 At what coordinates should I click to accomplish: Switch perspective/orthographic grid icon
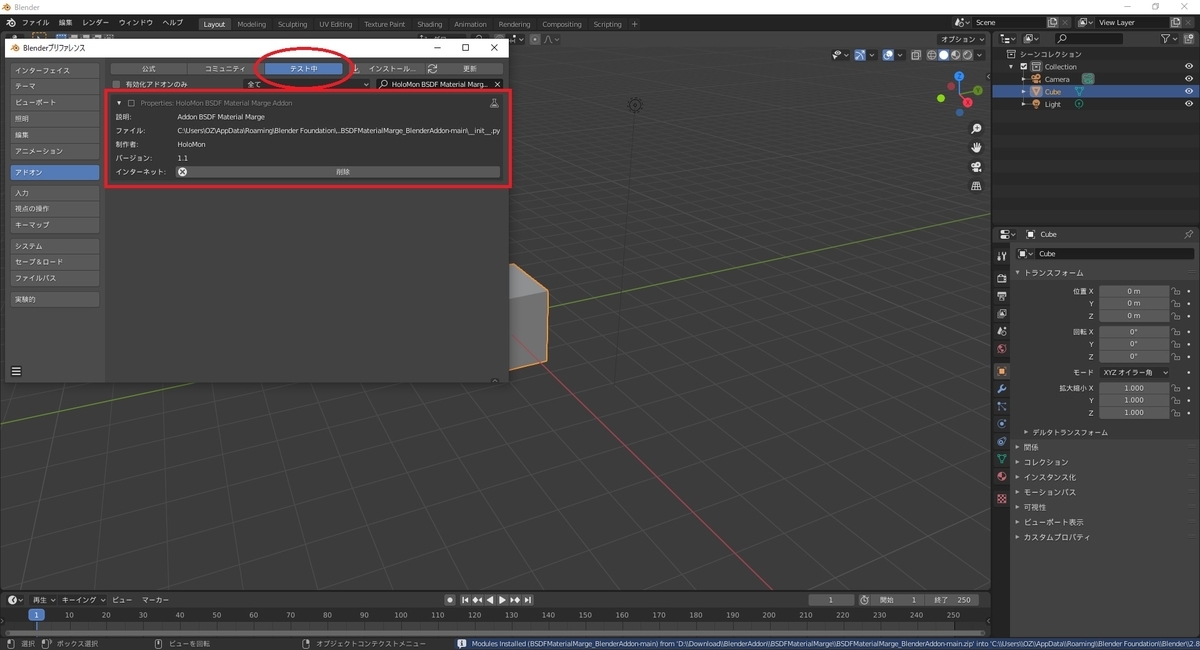tap(976, 186)
